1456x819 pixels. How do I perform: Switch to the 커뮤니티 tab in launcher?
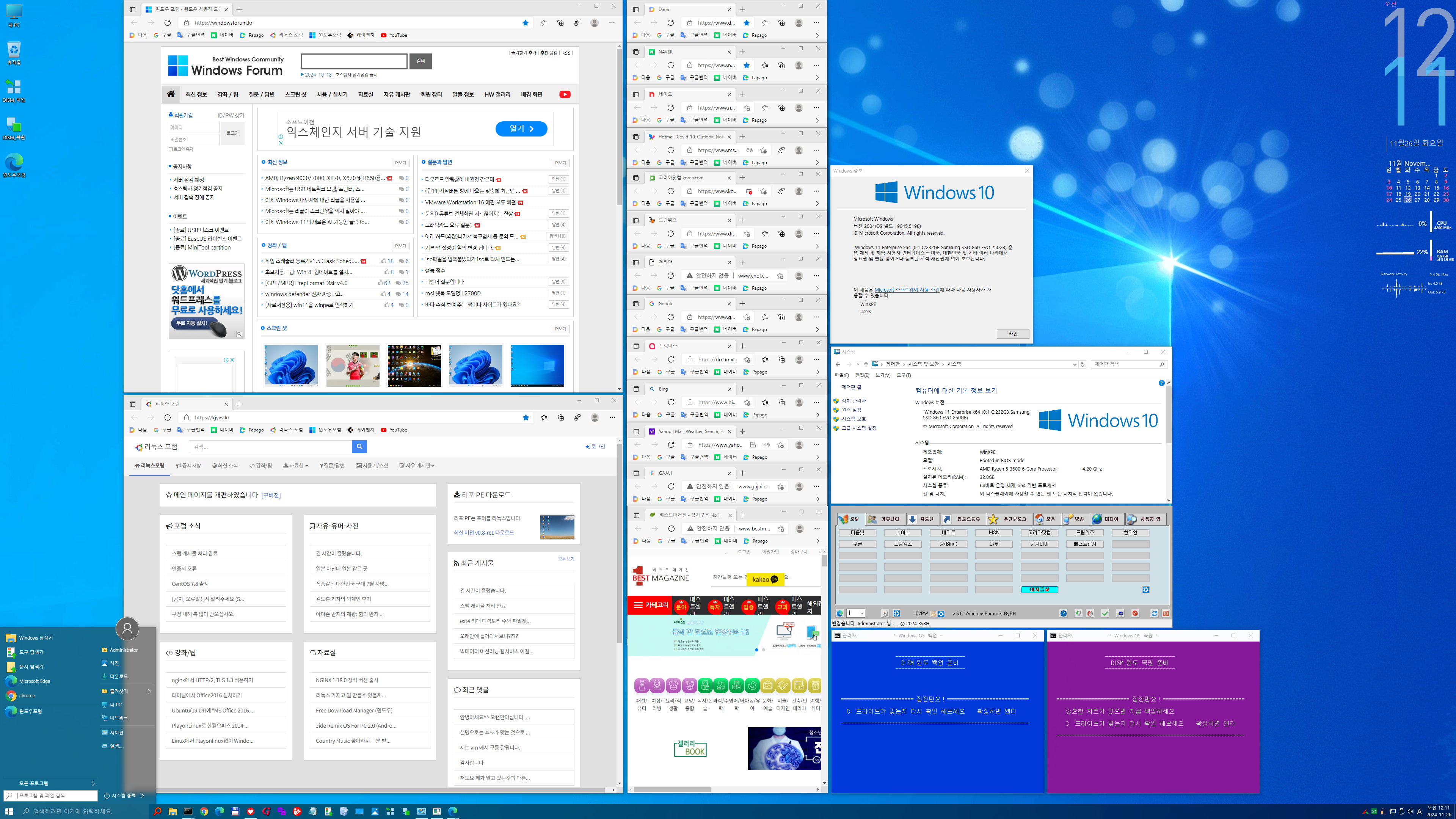click(885, 519)
